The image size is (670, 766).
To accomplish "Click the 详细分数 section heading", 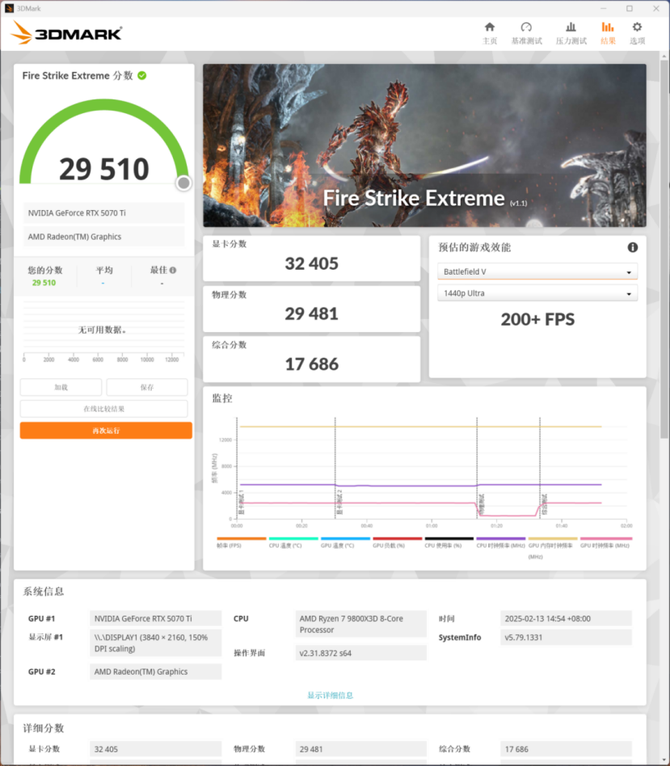I will 43,728.
